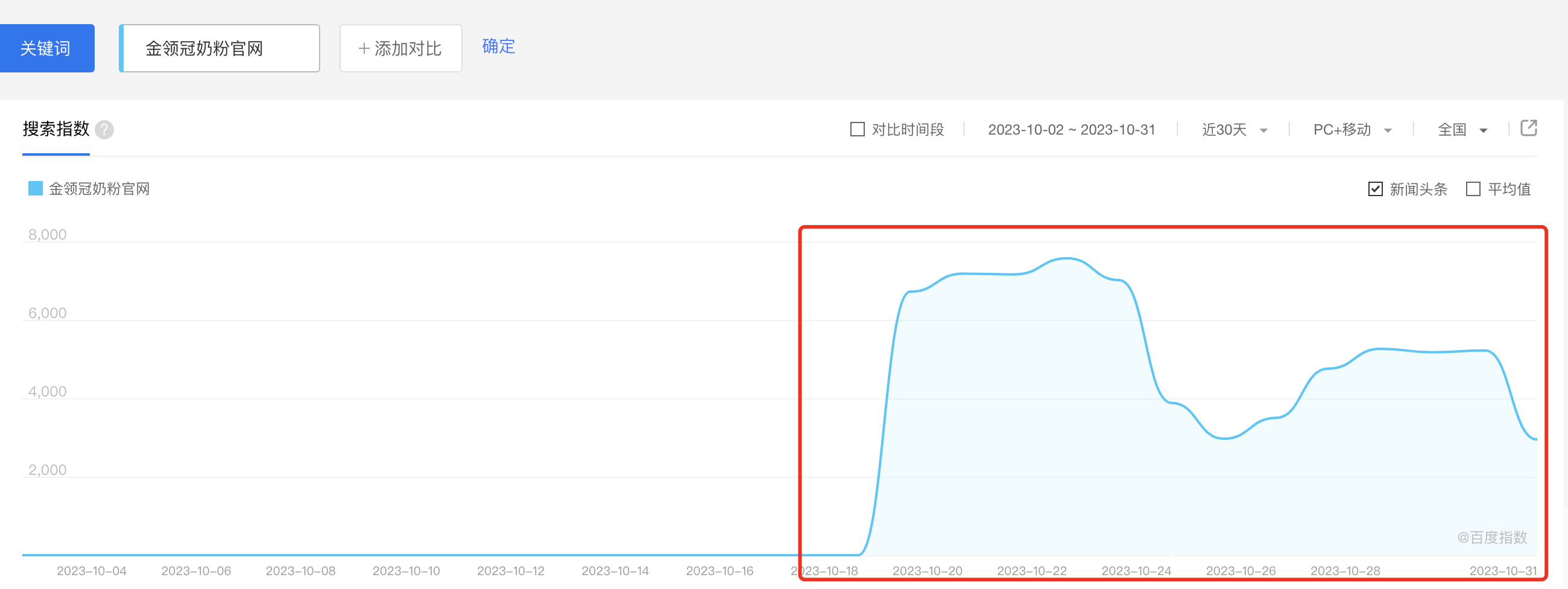
Task: Enable the 对比时间段 checkbox
Action: (x=857, y=129)
